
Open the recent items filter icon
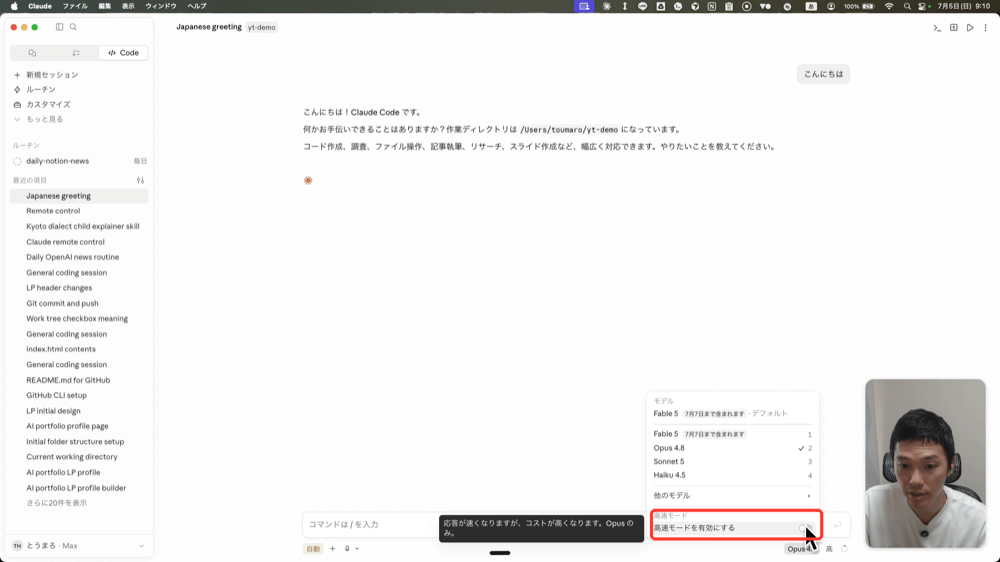[x=140, y=181]
